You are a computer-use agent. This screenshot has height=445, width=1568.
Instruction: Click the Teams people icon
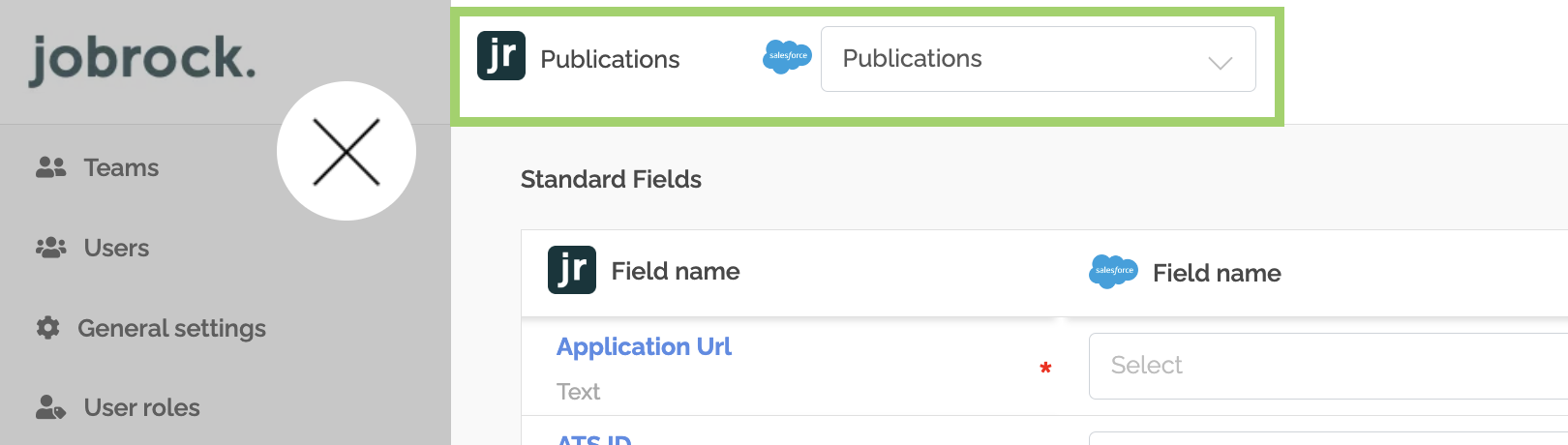tap(51, 167)
